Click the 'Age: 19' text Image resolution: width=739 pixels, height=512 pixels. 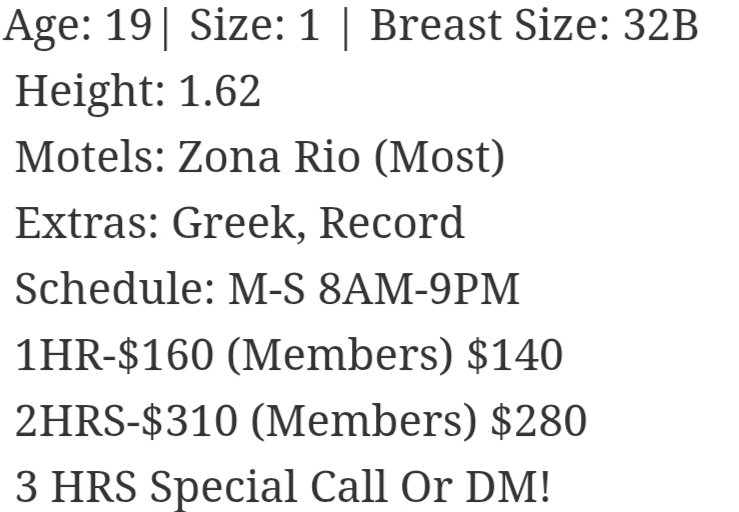pos(77,27)
